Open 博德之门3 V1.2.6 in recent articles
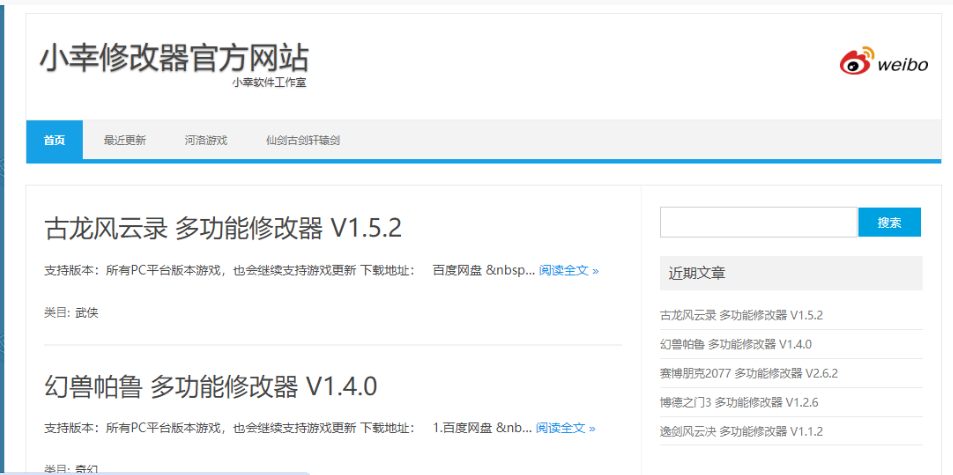 [740, 402]
